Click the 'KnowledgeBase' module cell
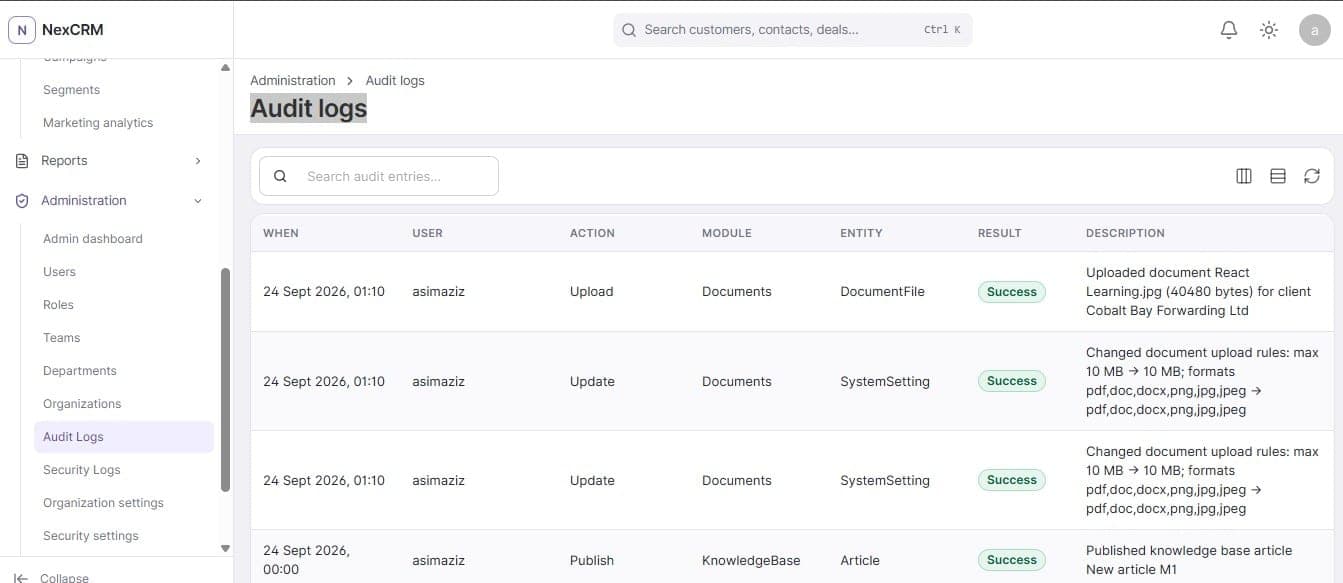Viewport: 1343px width, 583px height. tap(751, 561)
